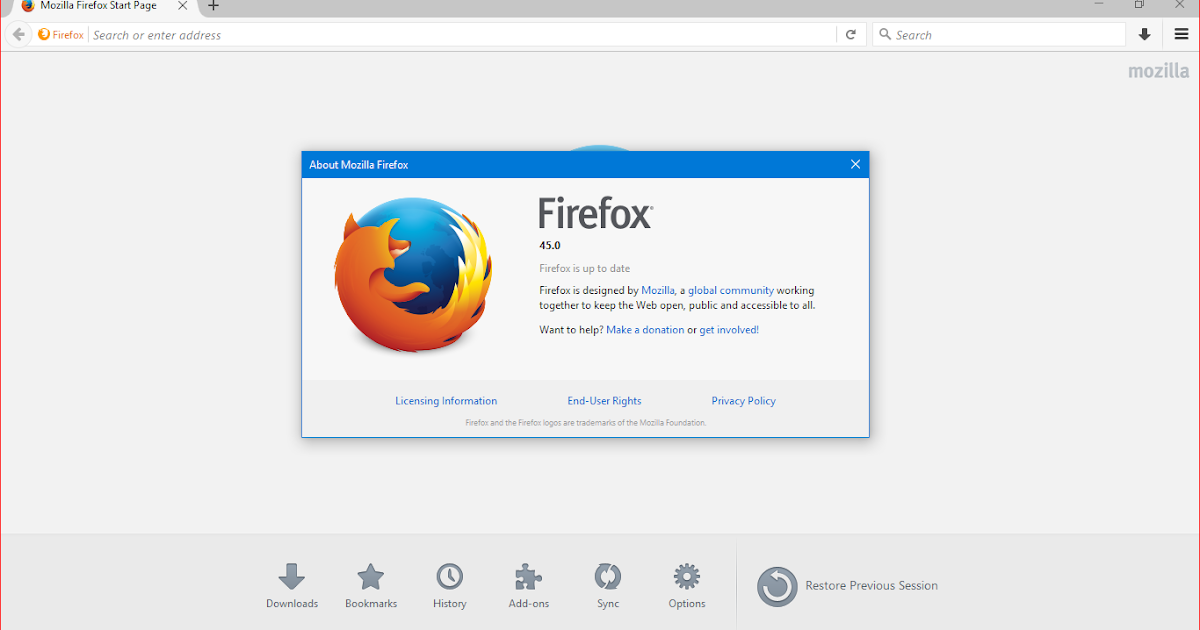Click the Sync icon

(x=607, y=578)
